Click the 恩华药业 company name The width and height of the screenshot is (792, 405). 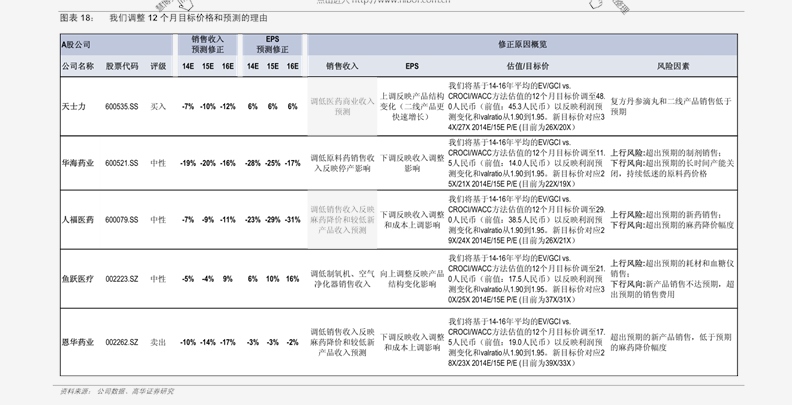tap(78, 342)
